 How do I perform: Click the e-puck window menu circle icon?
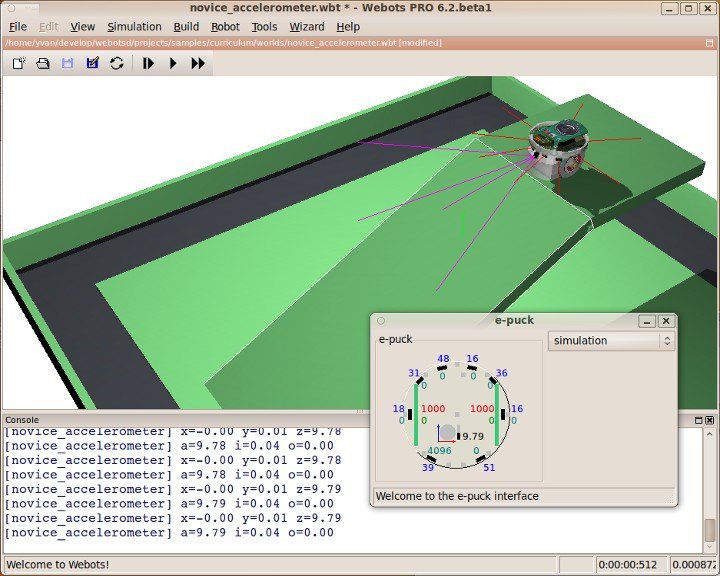click(x=381, y=321)
